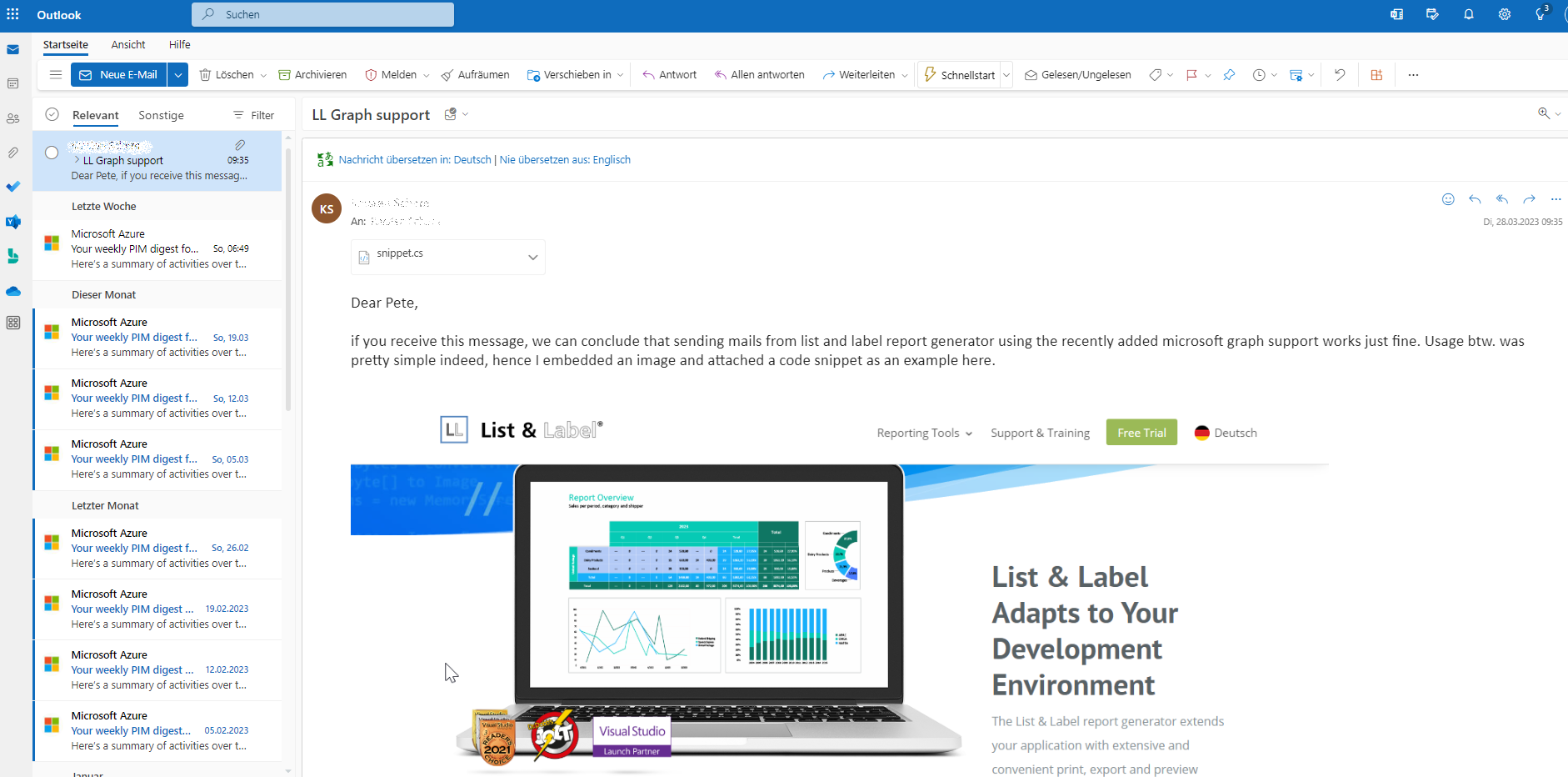The height and width of the screenshot is (777, 1568).
Task: Undo the last action in the ribbon
Action: coord(1340,74)
